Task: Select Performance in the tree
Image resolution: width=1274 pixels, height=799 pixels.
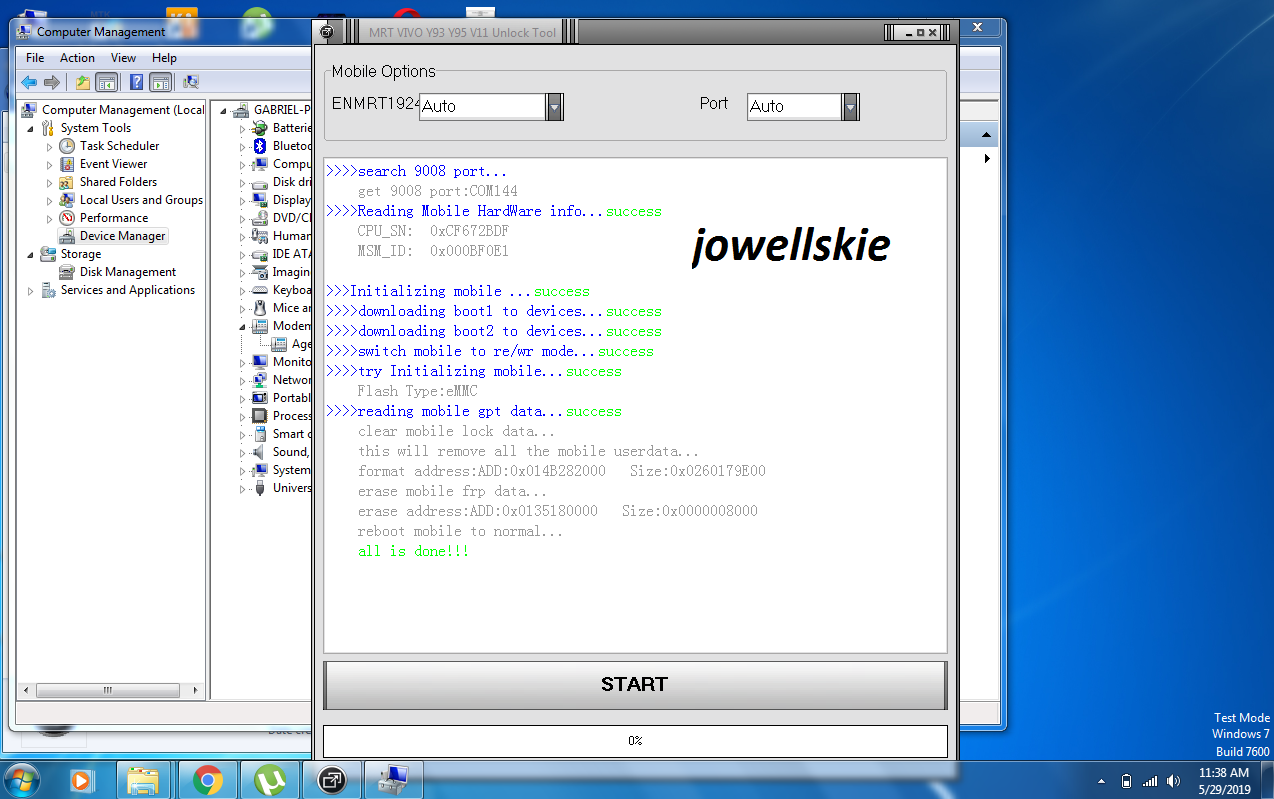Action: click(113, 218)
